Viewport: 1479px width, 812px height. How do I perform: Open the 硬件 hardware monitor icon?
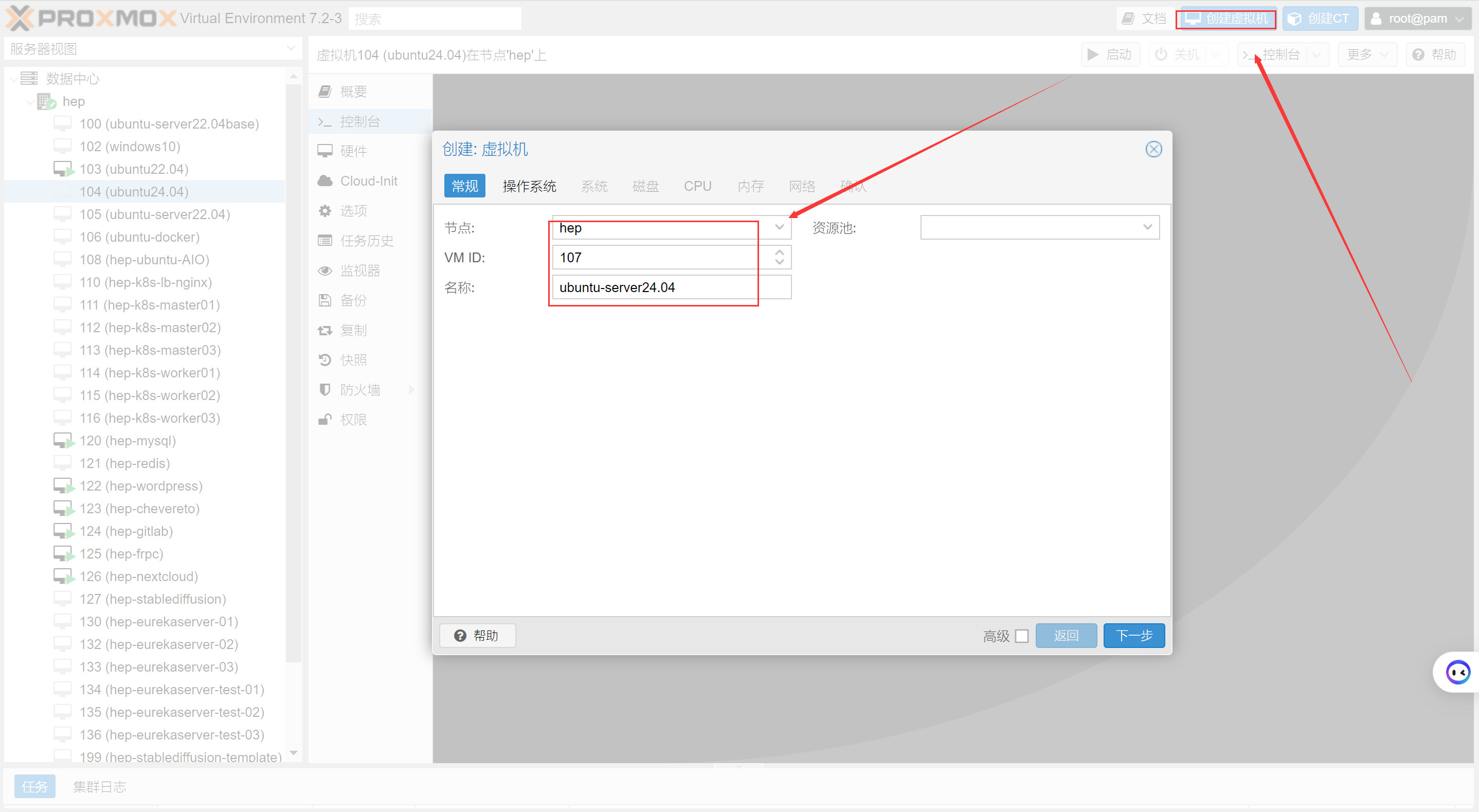tap(325, 151)
